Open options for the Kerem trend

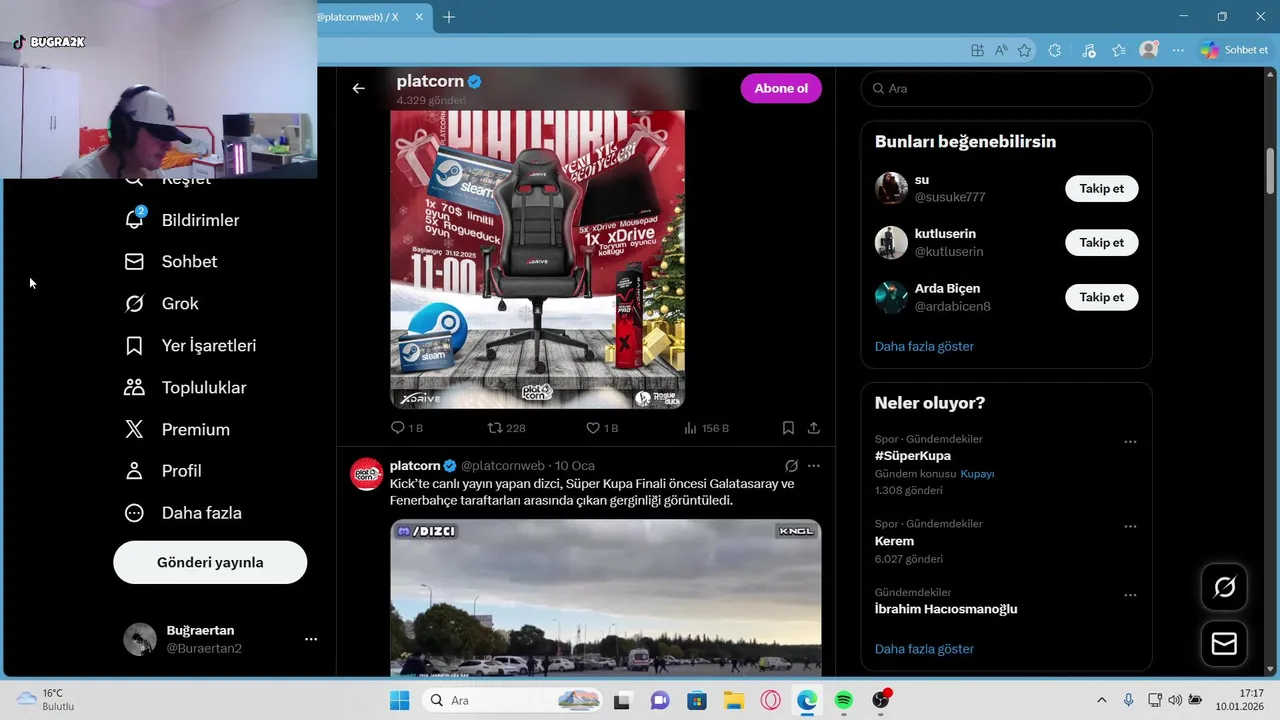1130,526
